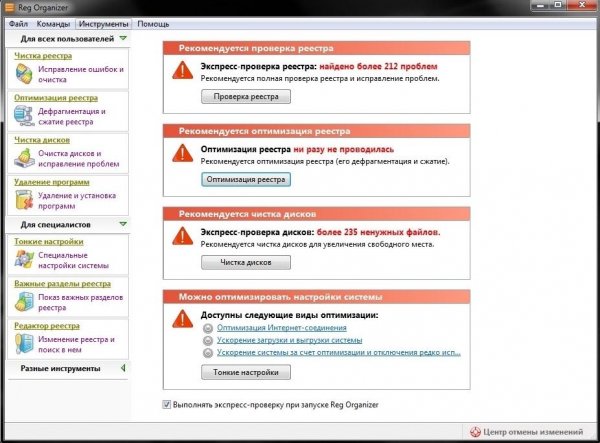Screen dimensions: 600x443
Task: Open the Ускорение загрузки и выгрузки системы link
Action: (289, 340)
